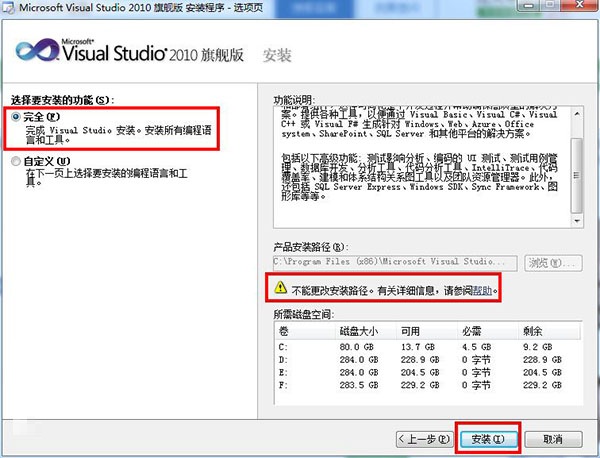Click the 功能说明 label
The image size is (600, 458).
tap(294, 100)
